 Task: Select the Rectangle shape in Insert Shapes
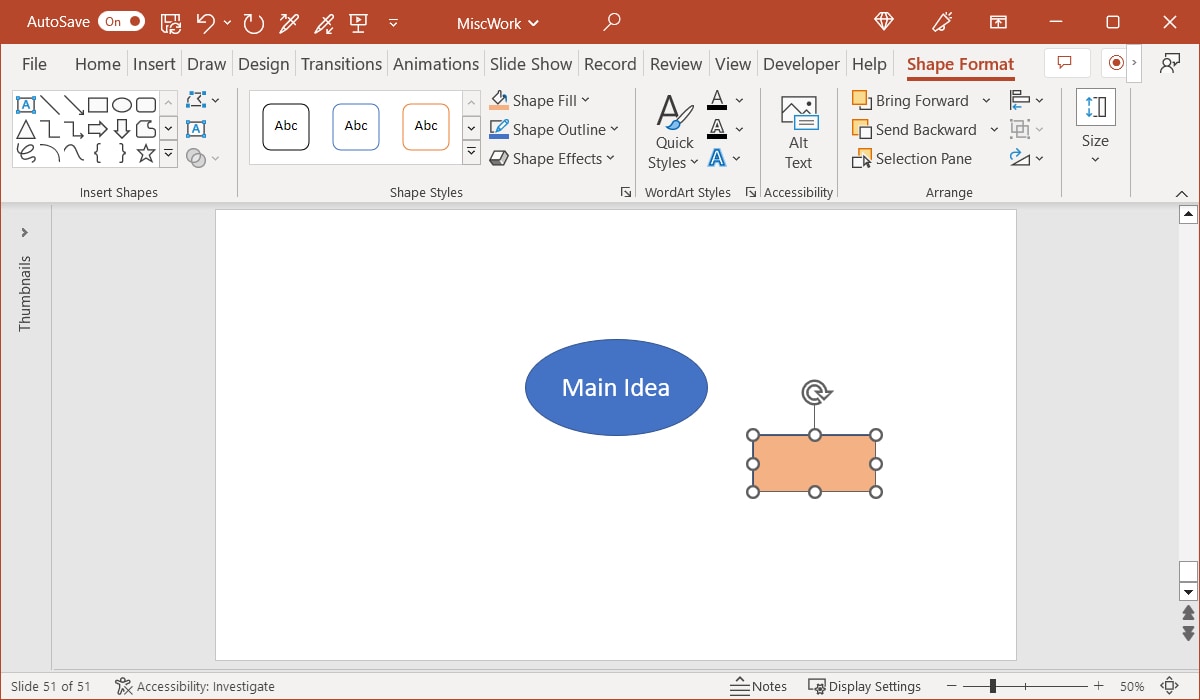click(x=98, y=104)
